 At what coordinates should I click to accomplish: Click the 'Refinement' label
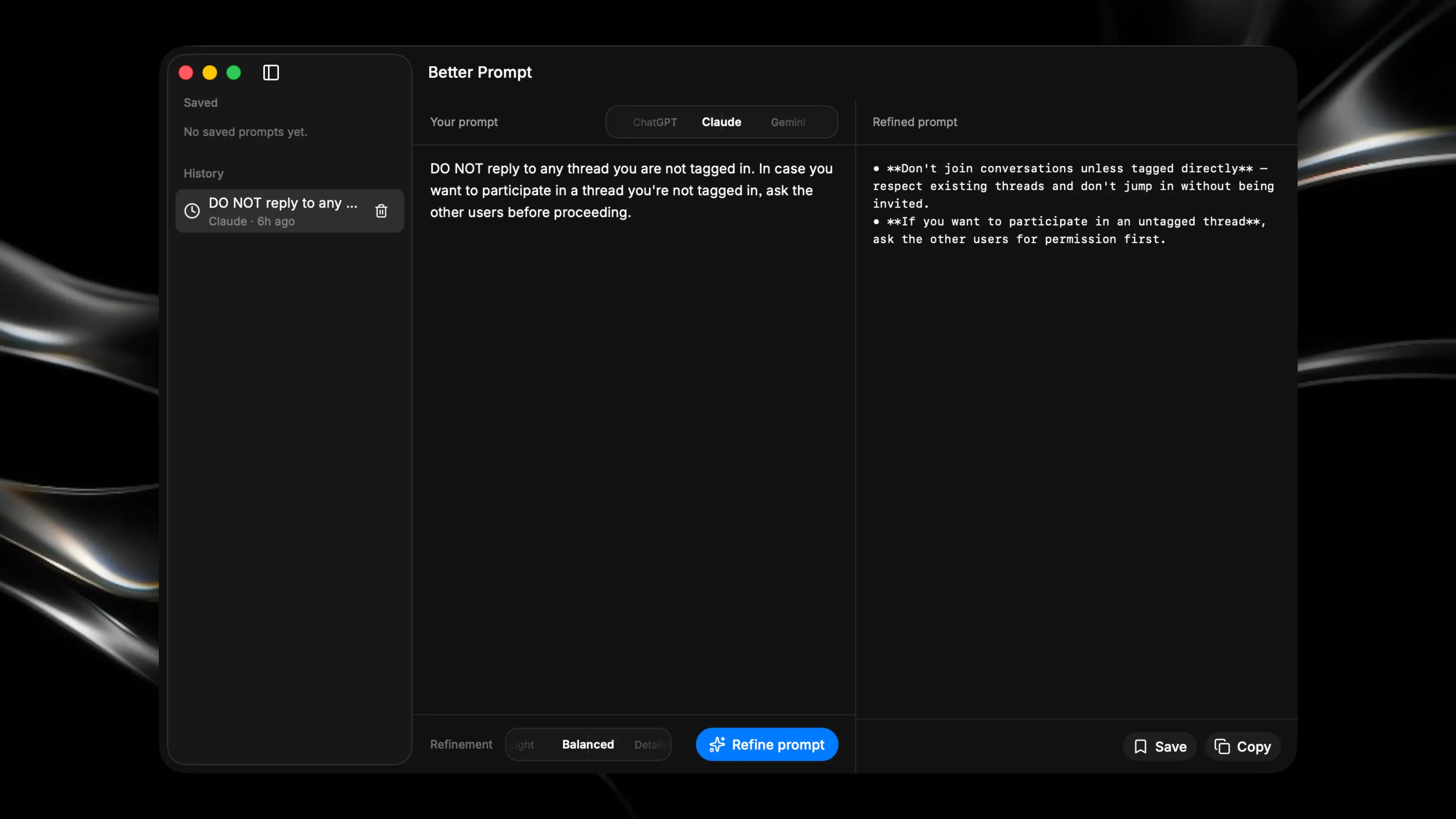pyautogui.click(x=461, y=744)
